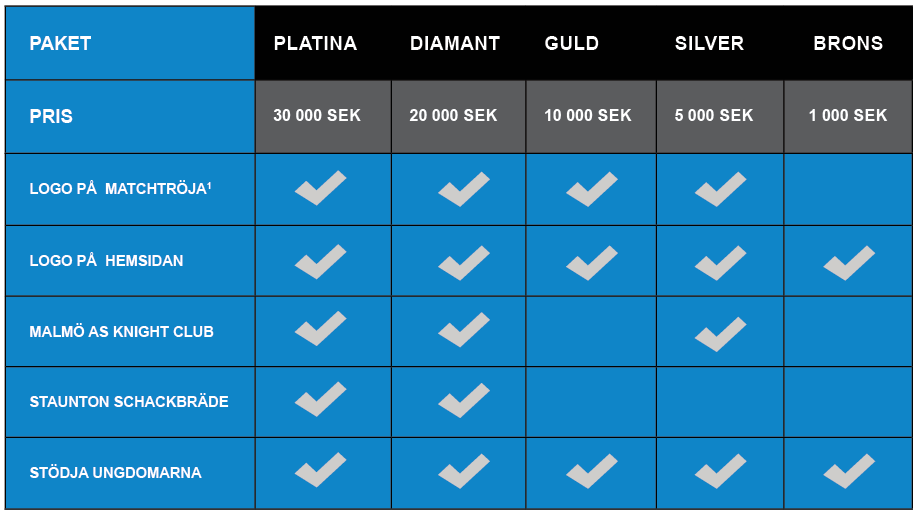
Task: Click Guld checkmark for Stödja ungdomarna
Action: click(592, 471)
